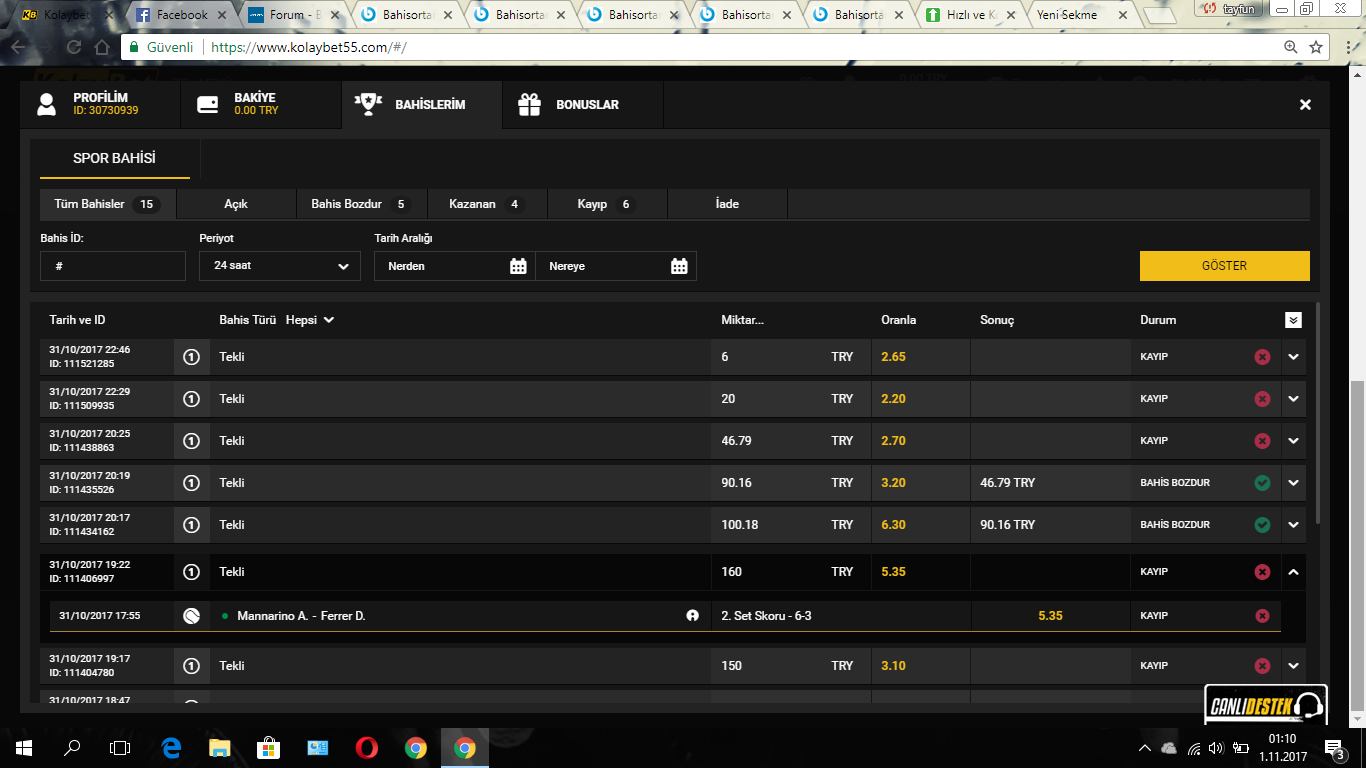
Task: Click the lost icon in Mannarino-Ferrer detail row
Action: (x=1262, y=616)
